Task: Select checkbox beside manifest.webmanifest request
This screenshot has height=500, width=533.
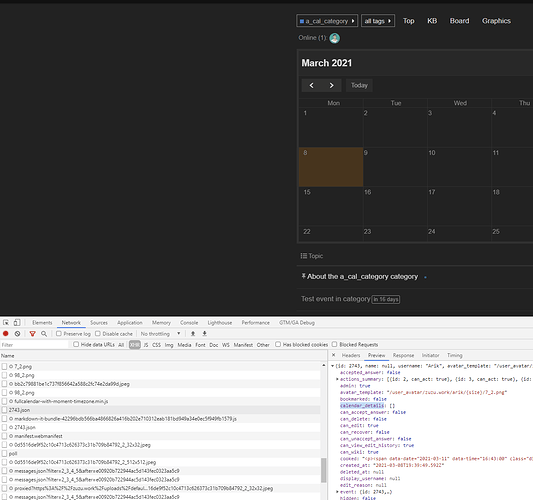Action: pyautogui.click(x=4, y=436)
